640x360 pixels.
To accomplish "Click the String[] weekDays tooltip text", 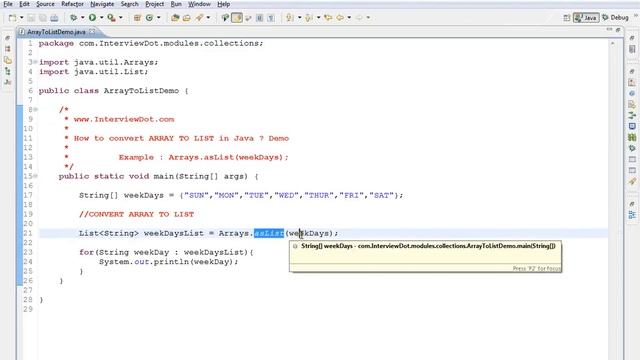I will (428, 246).
